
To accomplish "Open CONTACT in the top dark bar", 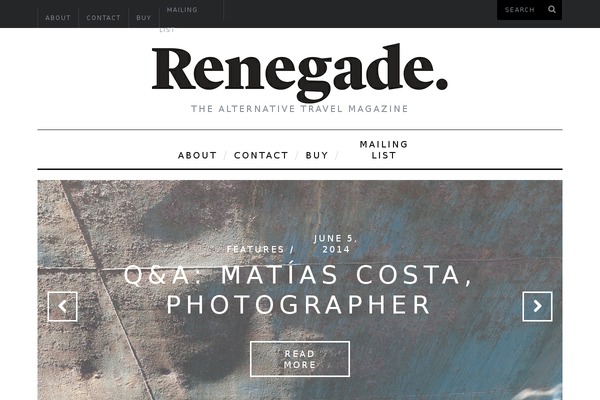I will (103, 18).
